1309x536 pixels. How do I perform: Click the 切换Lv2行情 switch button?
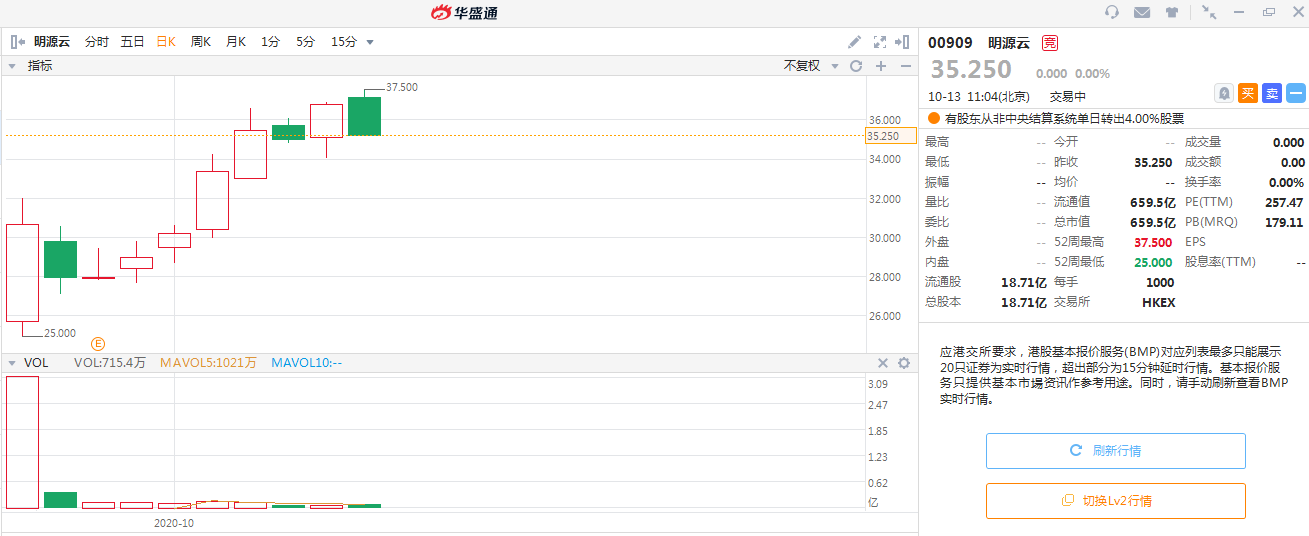[x=1116, y=501]
